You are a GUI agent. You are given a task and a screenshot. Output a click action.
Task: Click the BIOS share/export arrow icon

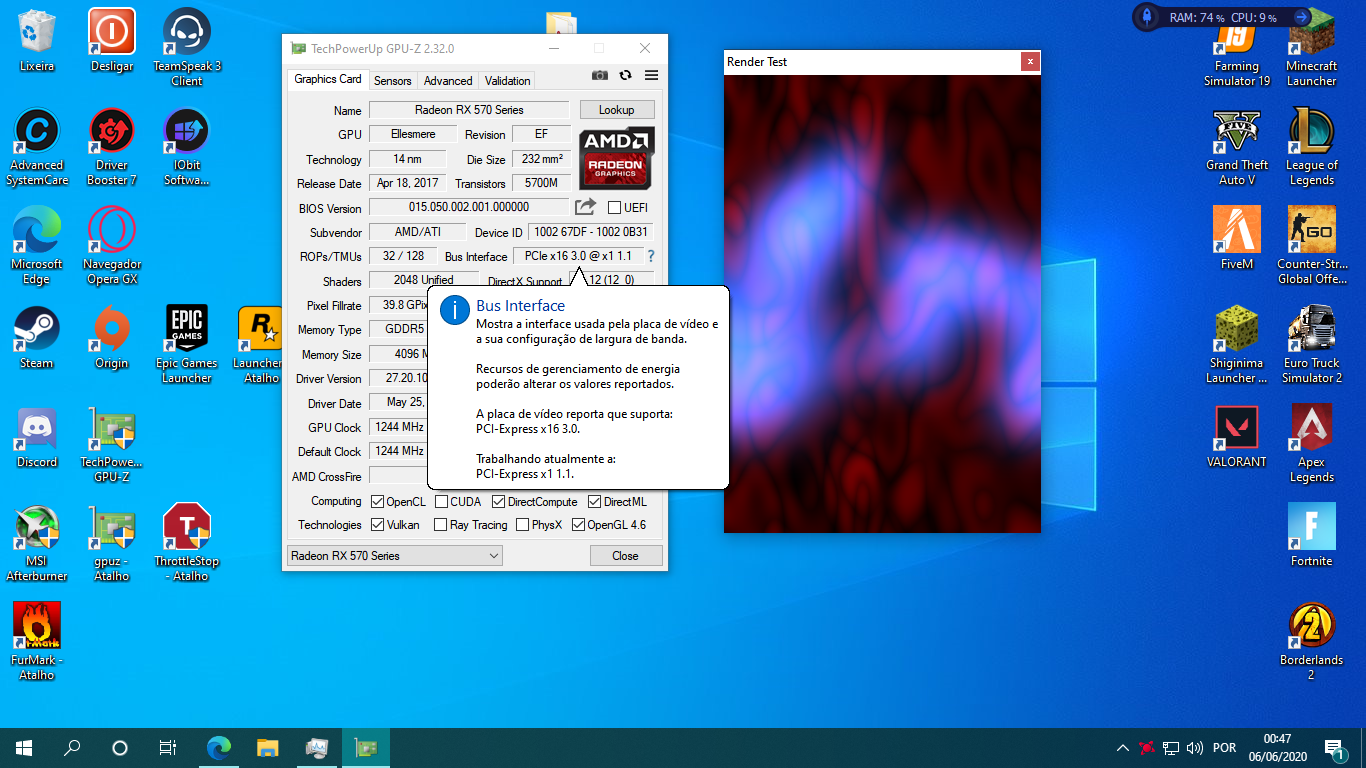coord(585,207)
